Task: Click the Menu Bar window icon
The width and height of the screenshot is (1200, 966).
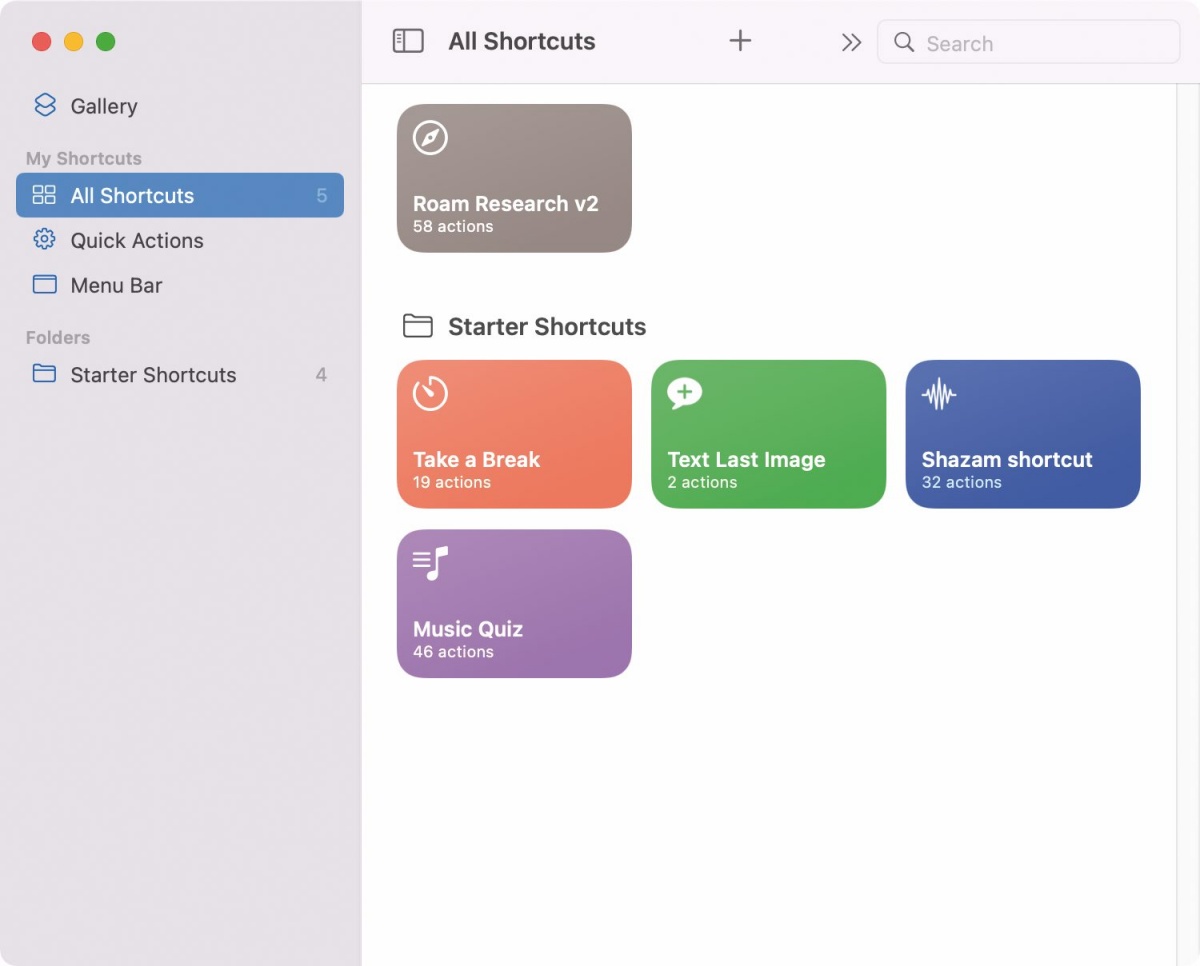Action: click(44, 285)
